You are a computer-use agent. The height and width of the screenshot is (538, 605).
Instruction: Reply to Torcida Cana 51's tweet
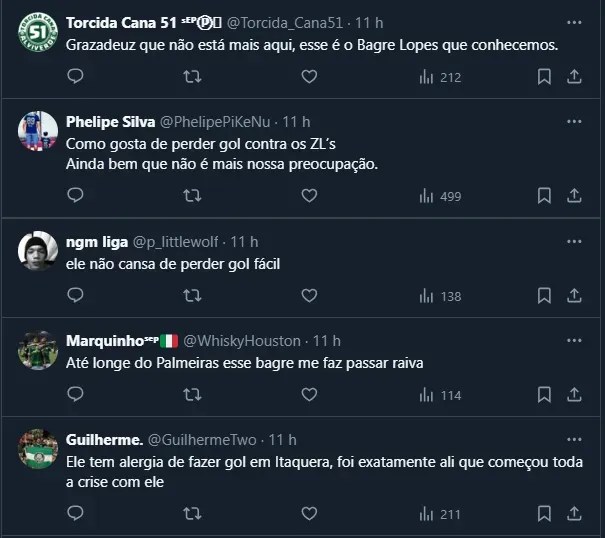[75, 76]
